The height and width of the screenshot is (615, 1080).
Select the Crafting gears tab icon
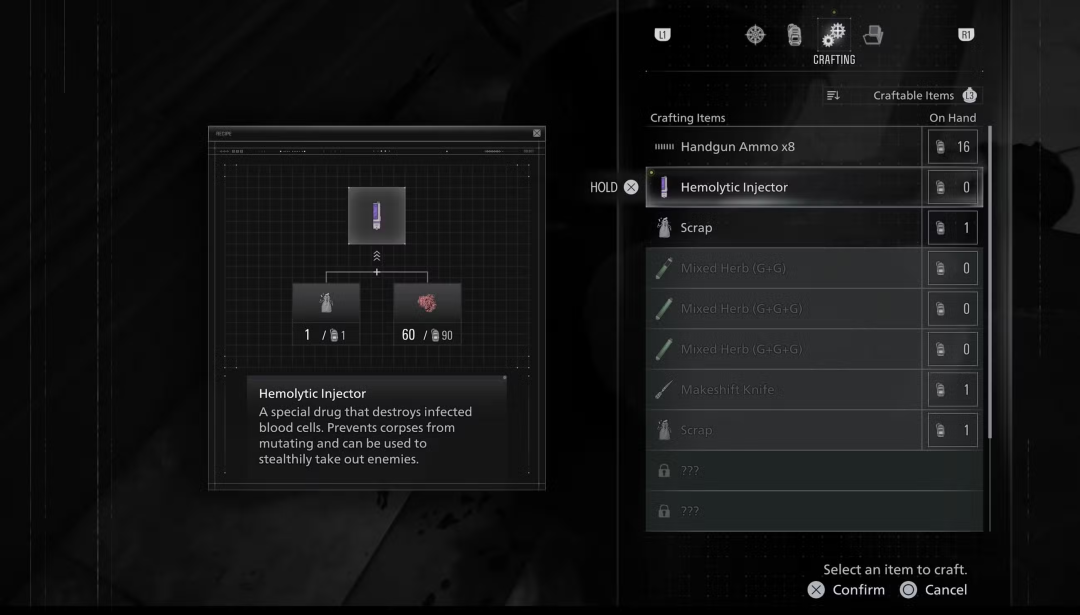[833, 35]
